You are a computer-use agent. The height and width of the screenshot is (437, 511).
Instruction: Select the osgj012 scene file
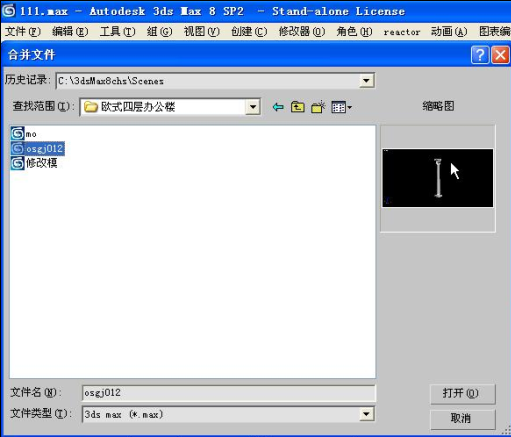37,148
